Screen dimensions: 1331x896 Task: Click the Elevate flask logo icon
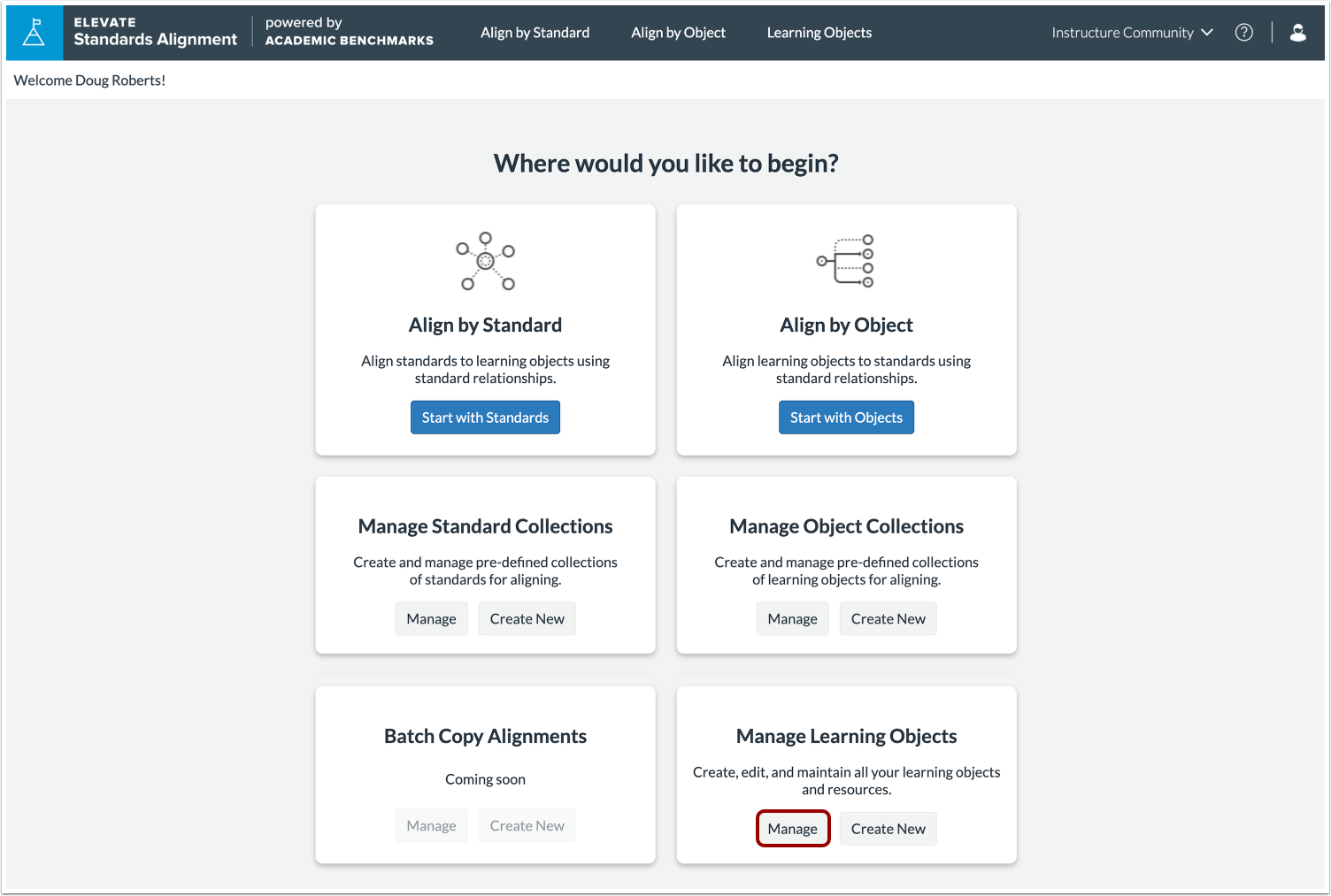click(x=34, y=32)
